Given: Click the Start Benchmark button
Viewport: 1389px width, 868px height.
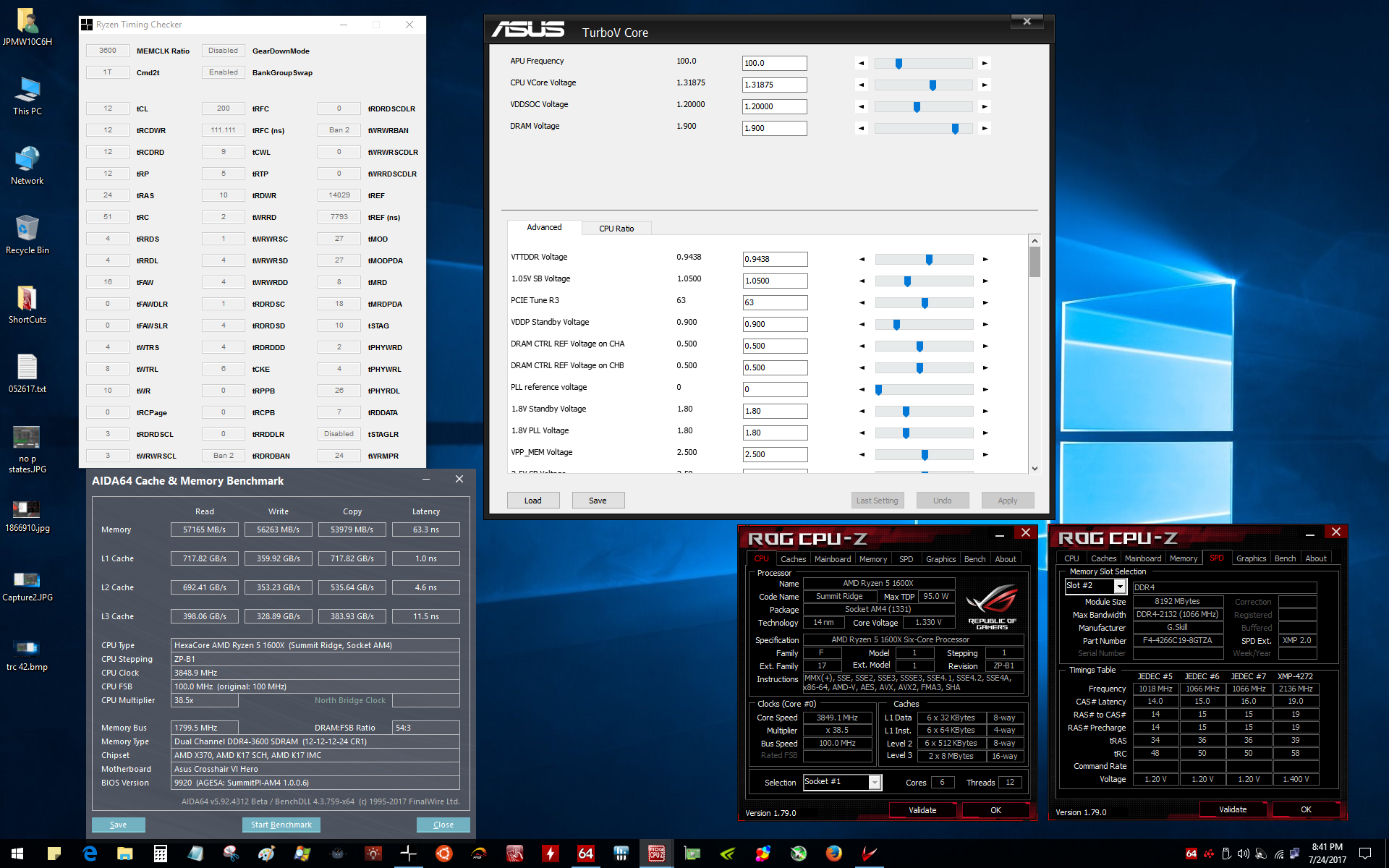Looking at the screenshot, I should [x=281, y=825].
